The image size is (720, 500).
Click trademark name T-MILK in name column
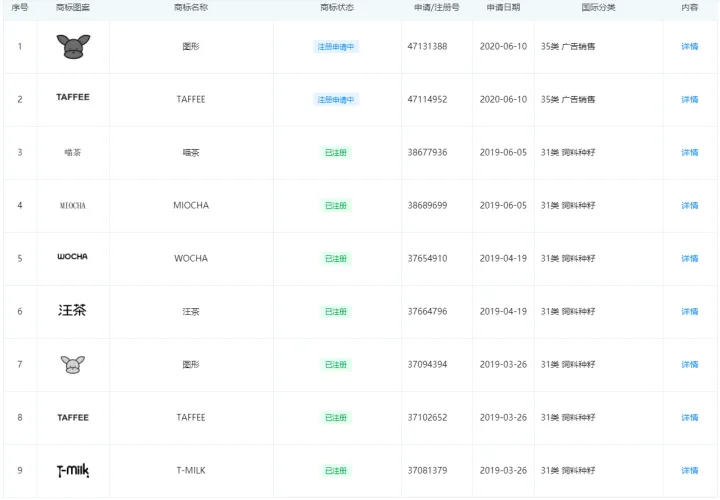pos(191,471)
